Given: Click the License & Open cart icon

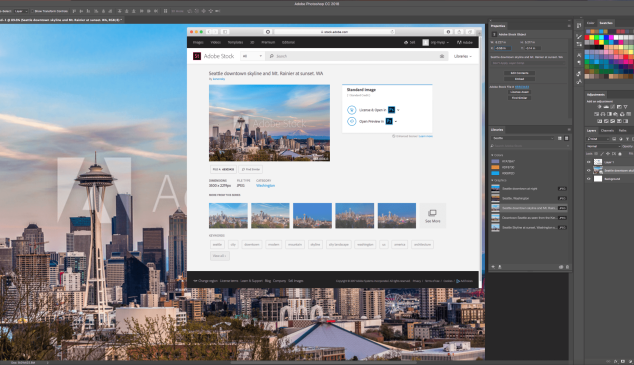Looking at the screenshot, I should click(x=352, y=110).
